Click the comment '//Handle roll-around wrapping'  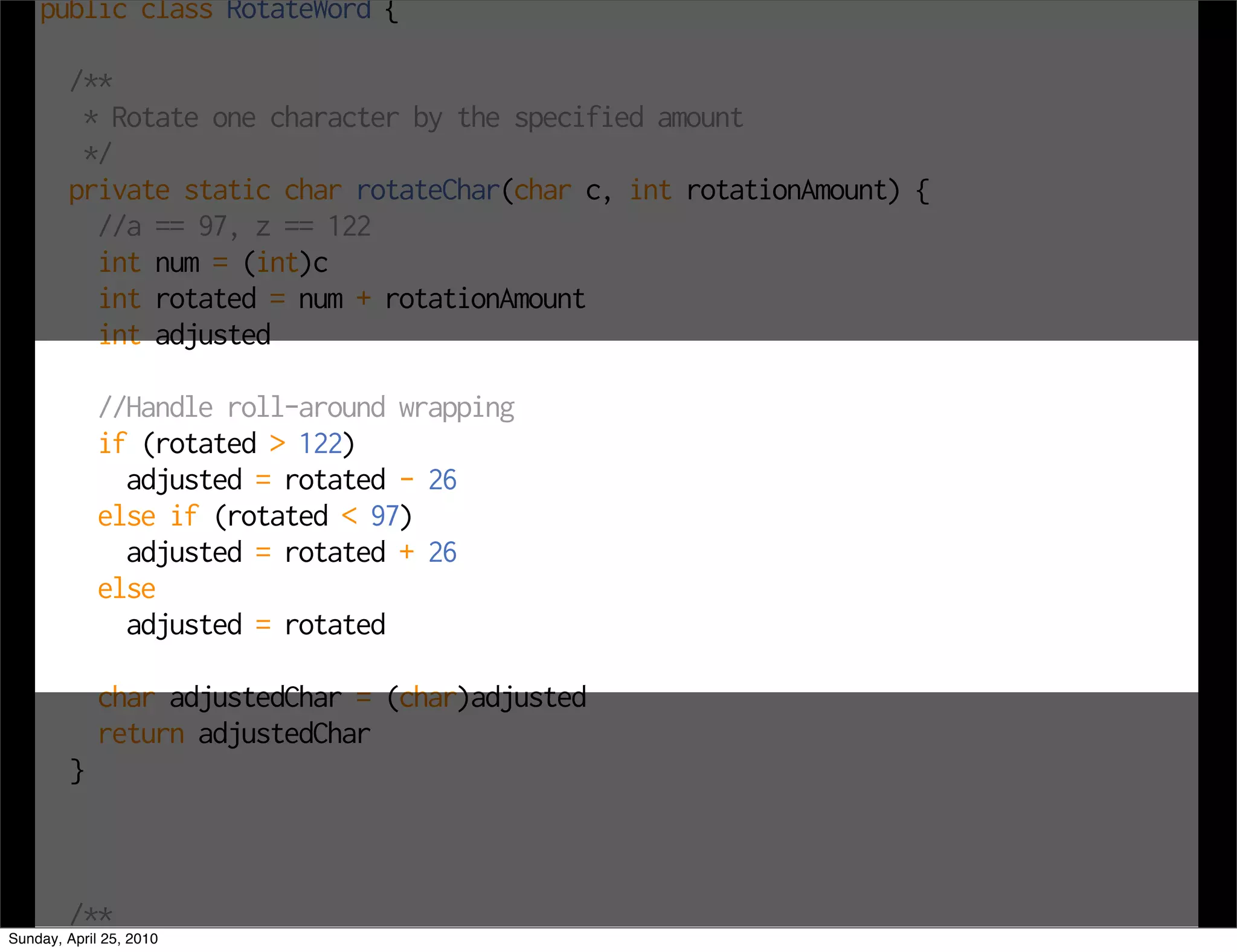coord(306,408)
